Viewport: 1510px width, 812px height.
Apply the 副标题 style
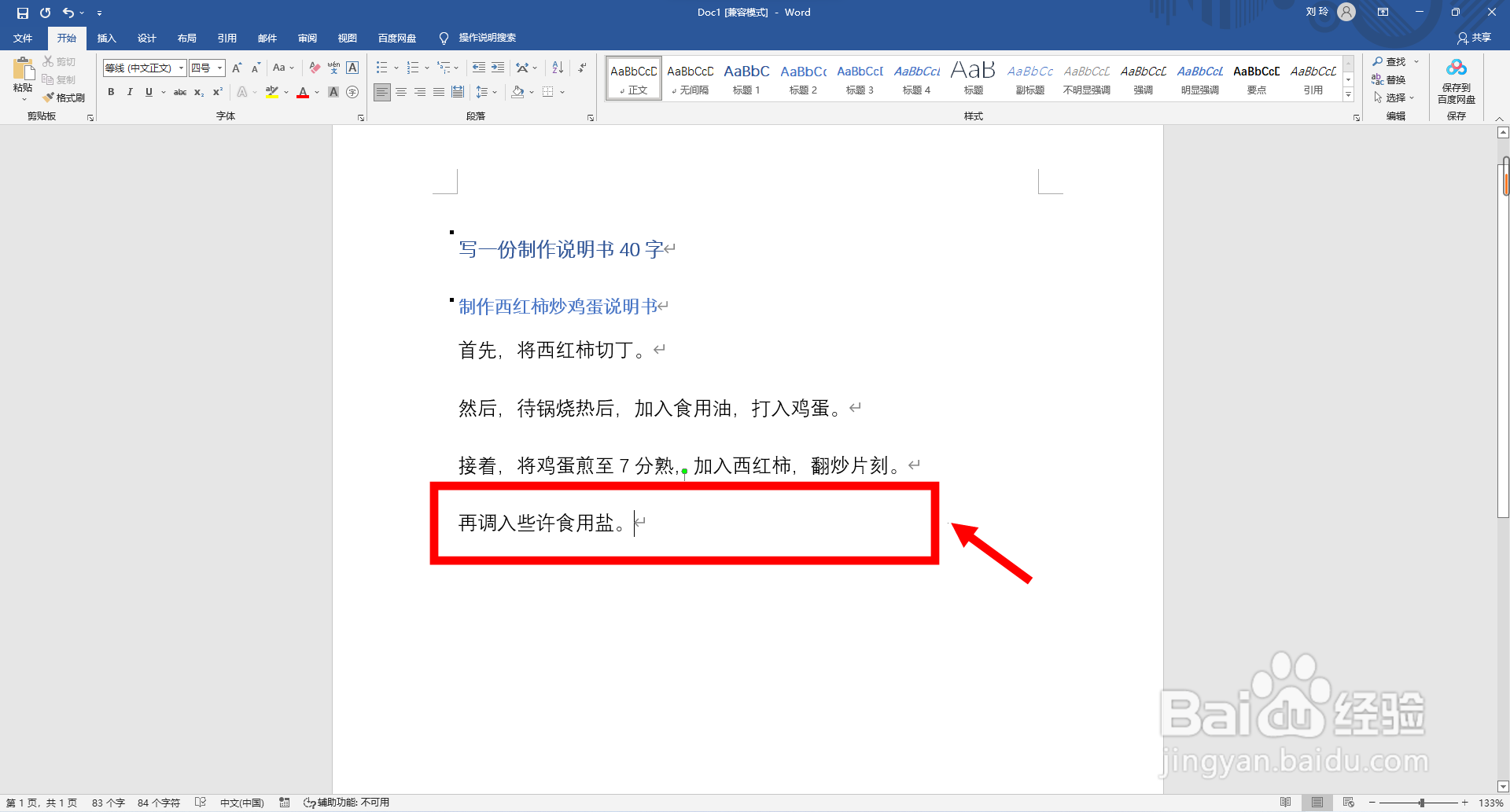click(1029, 79)
